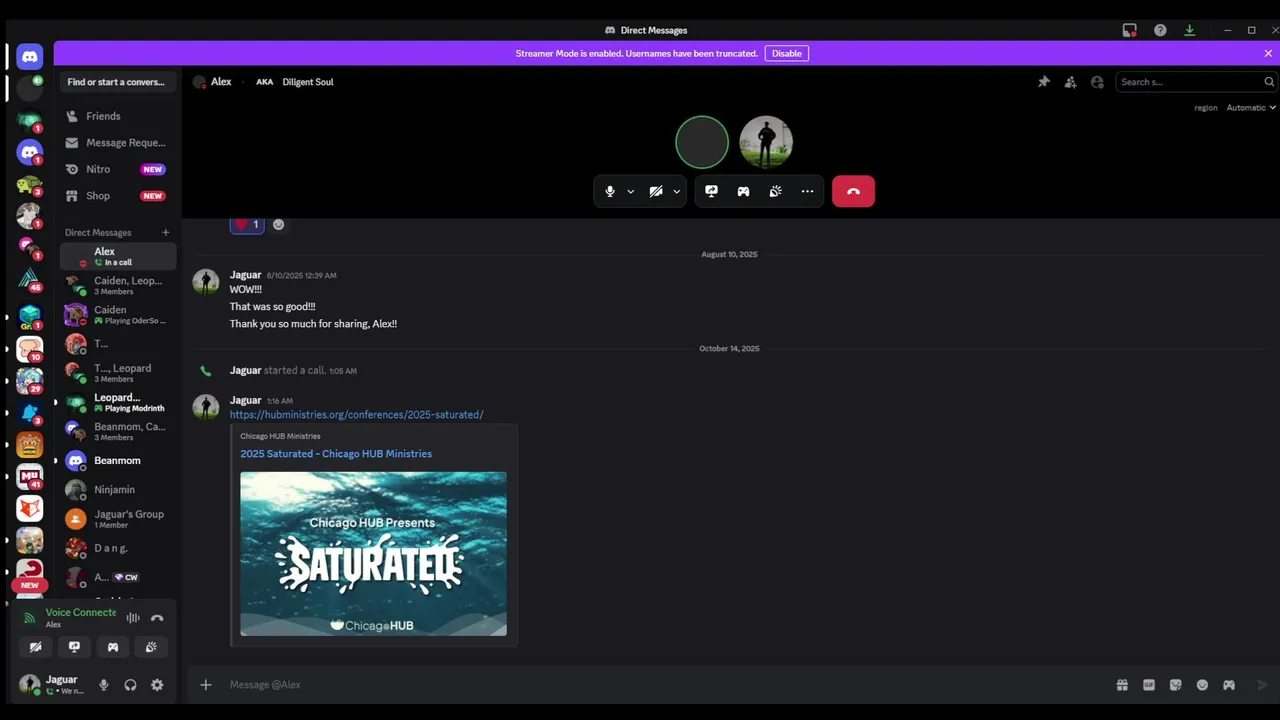Viewport: 1280px width, 720px height.
Task: Open Jaguar user status panel
Action: pyautogui.click(x=55, y=685)
